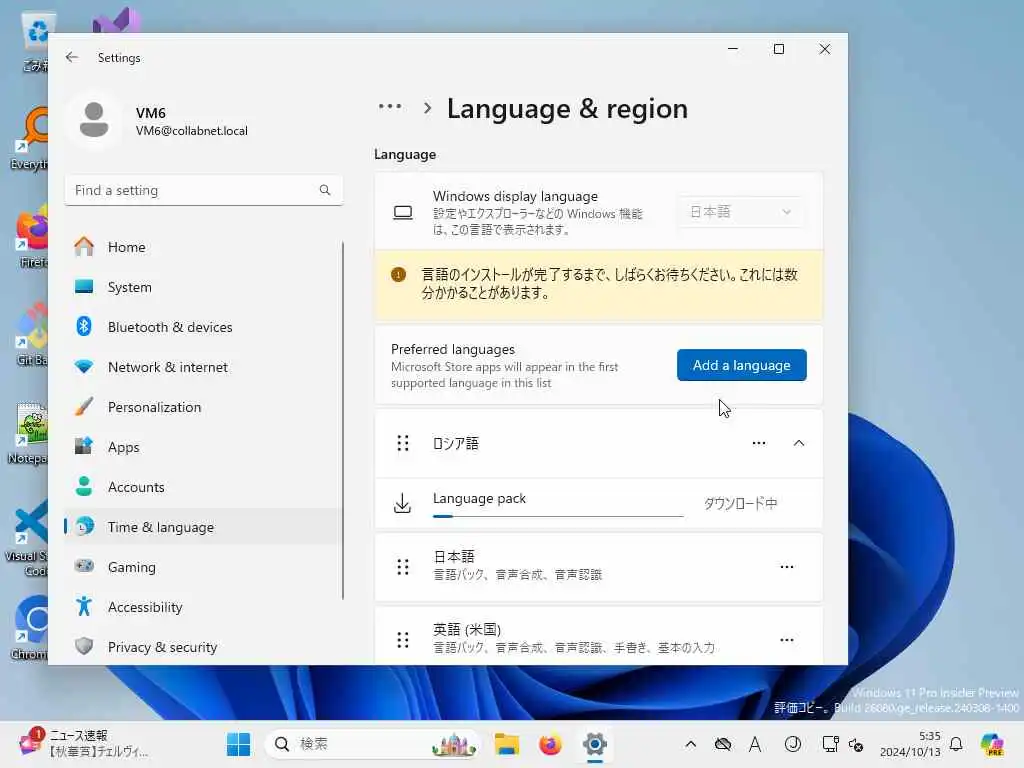This screenshot has width=1024, height=768.
Task: Click the Language pack download icon
Action: (402, 503)
